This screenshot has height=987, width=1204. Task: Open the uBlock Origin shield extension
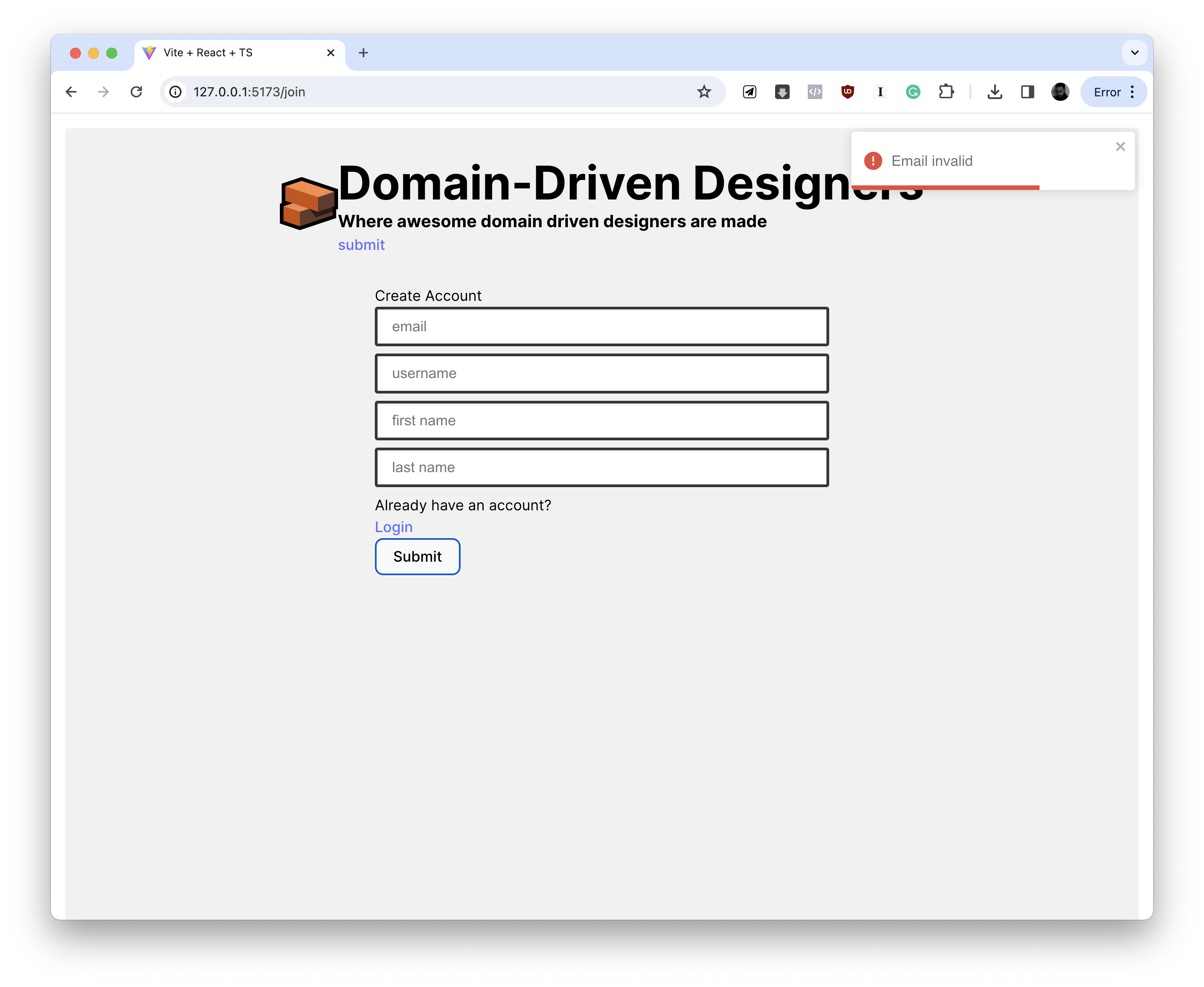point(848,92)
